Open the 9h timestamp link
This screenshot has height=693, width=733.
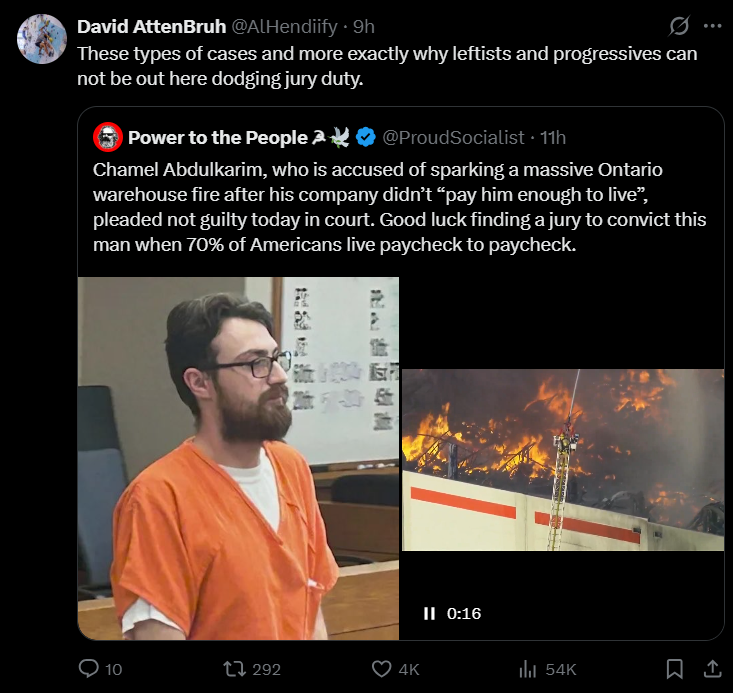[364, 27]
